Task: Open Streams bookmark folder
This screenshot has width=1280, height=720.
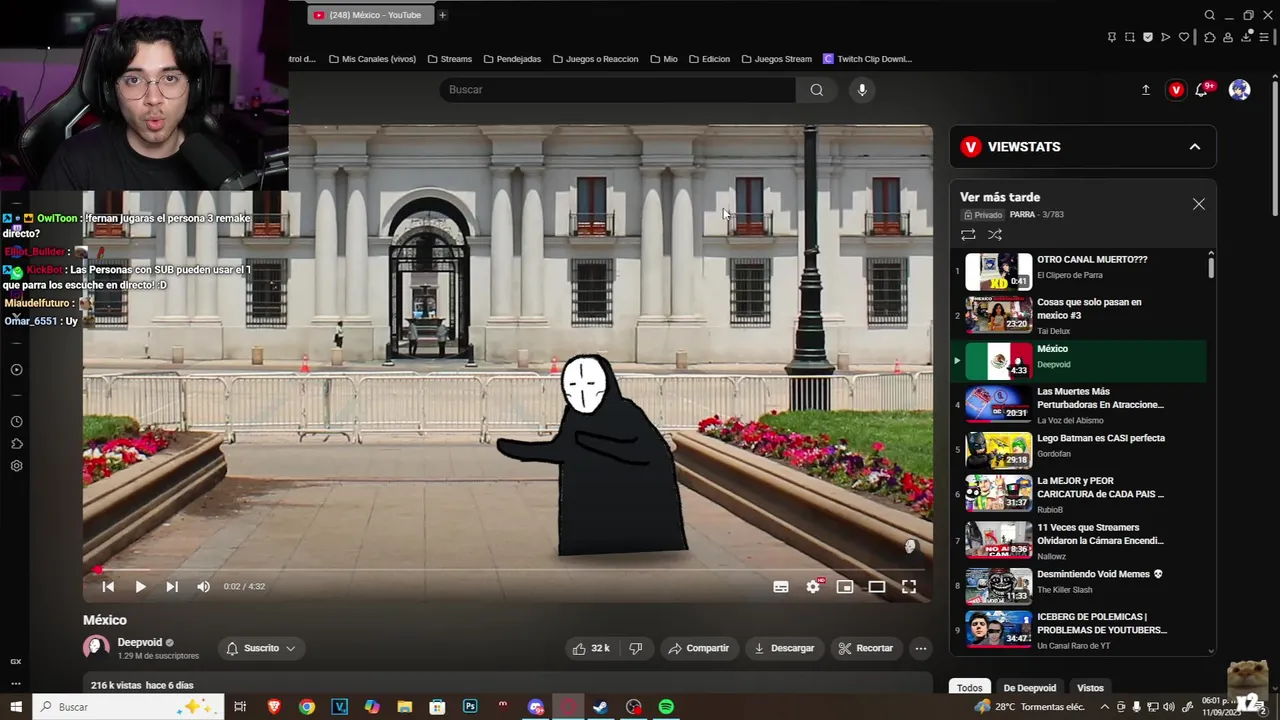Action: pyautogui.click(x=449, y=59)
